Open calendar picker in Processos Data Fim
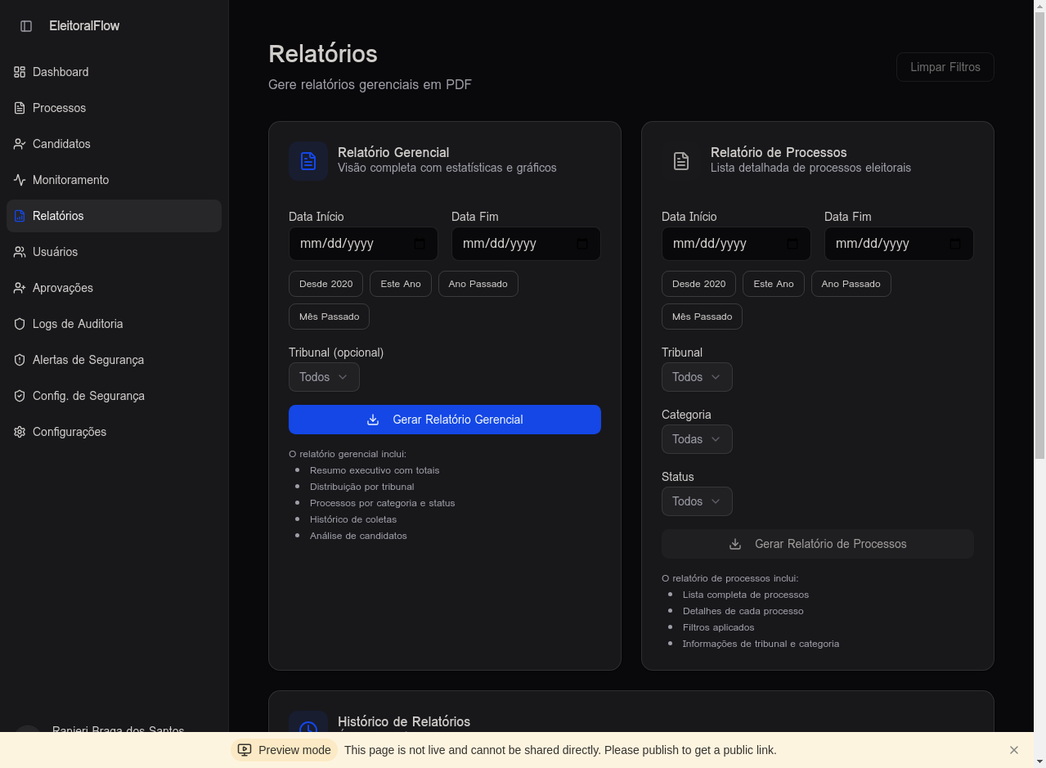Screen dimensions: 1046x768 pos(955,244)
